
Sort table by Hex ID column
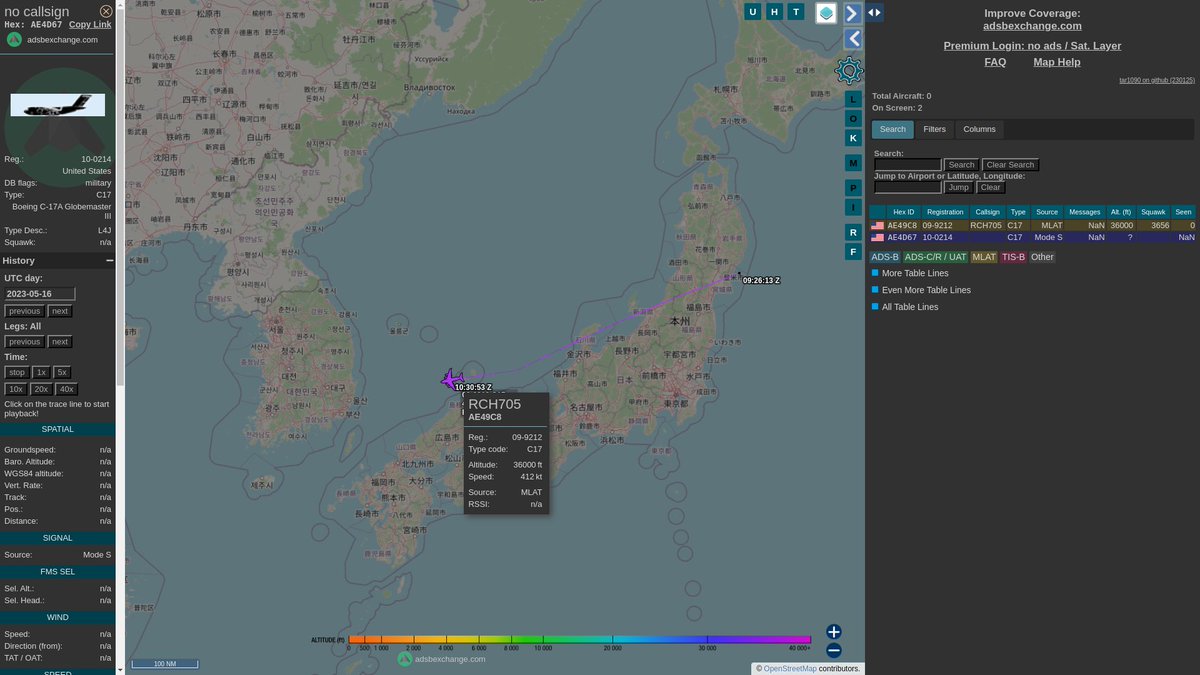(903, 212)
